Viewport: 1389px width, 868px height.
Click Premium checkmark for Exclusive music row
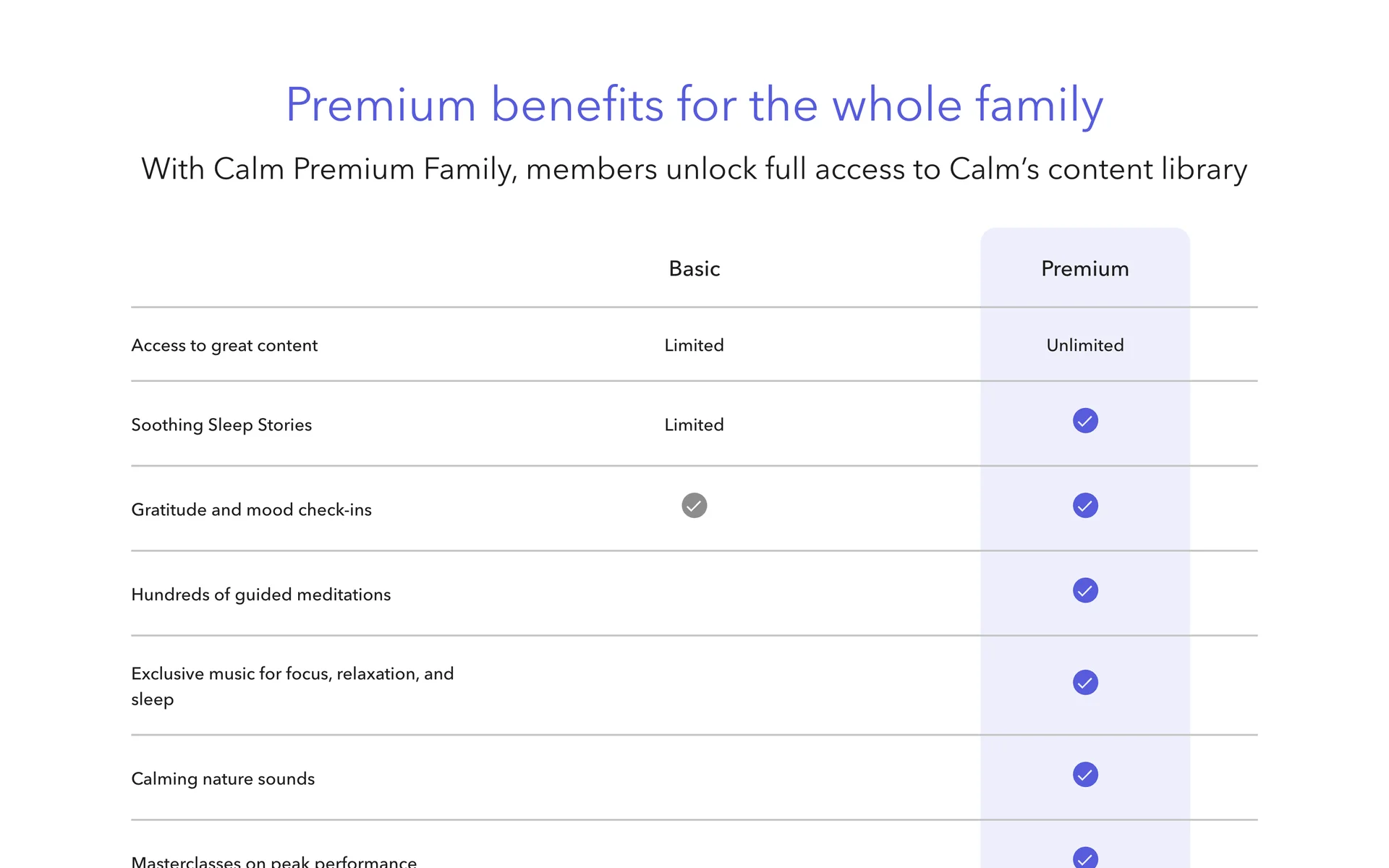1085,682
